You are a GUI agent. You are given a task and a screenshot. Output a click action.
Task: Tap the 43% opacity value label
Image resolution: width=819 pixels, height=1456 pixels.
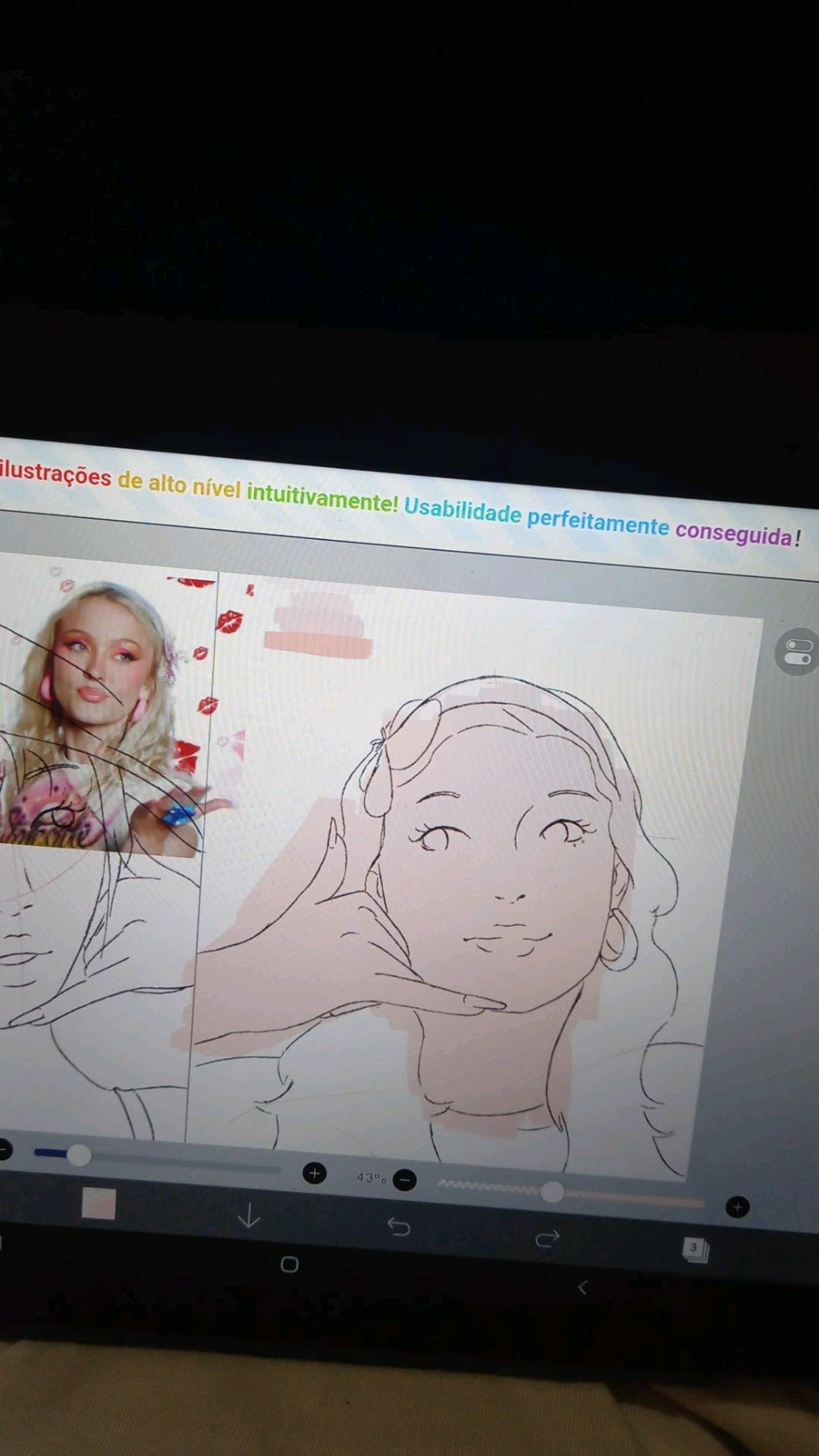(371, 1177)
